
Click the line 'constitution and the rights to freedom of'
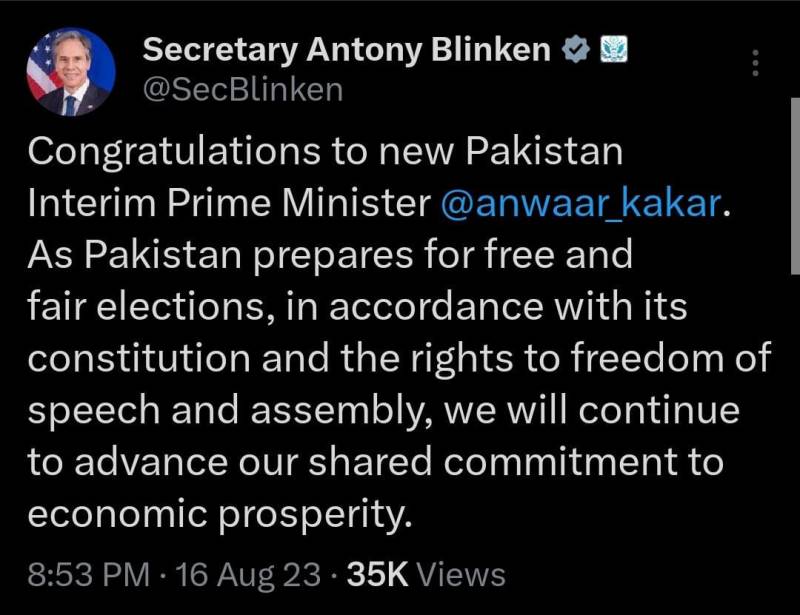click(399, 358)
